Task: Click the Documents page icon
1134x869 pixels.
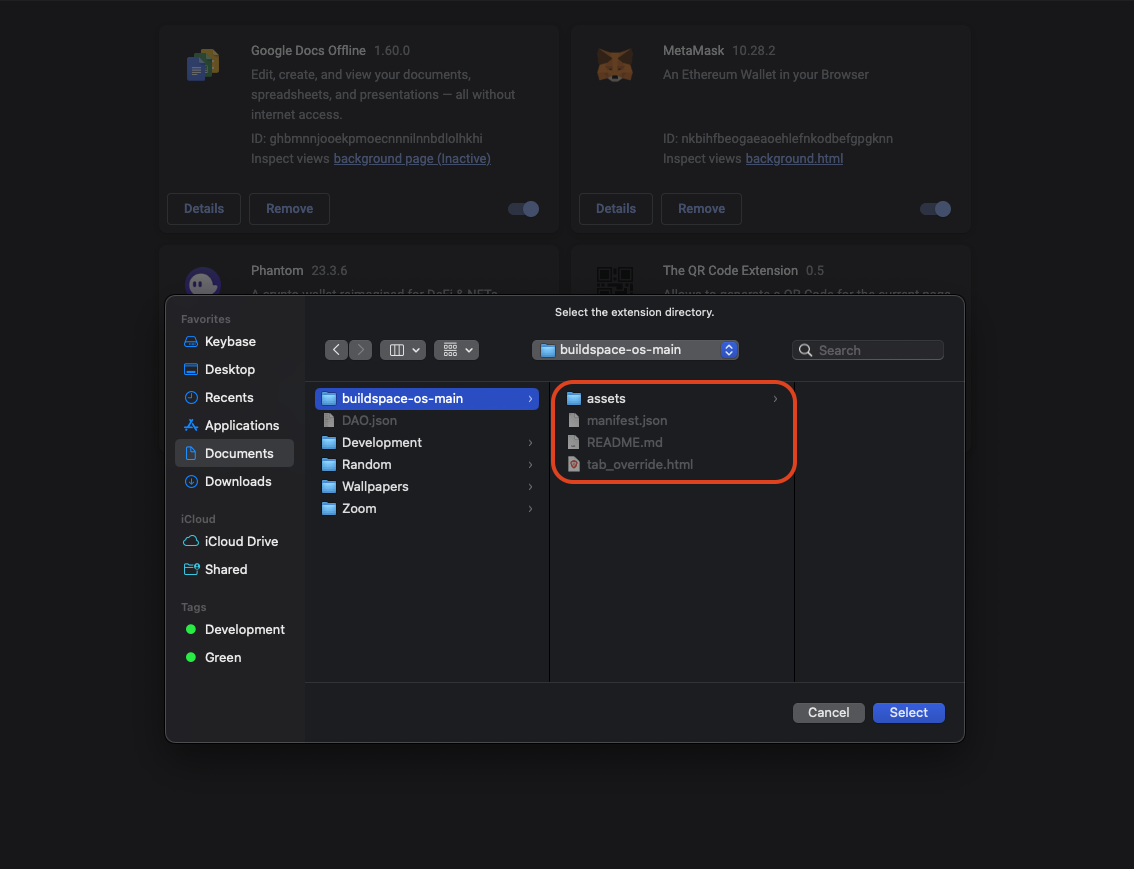Action: pos(191,453)
